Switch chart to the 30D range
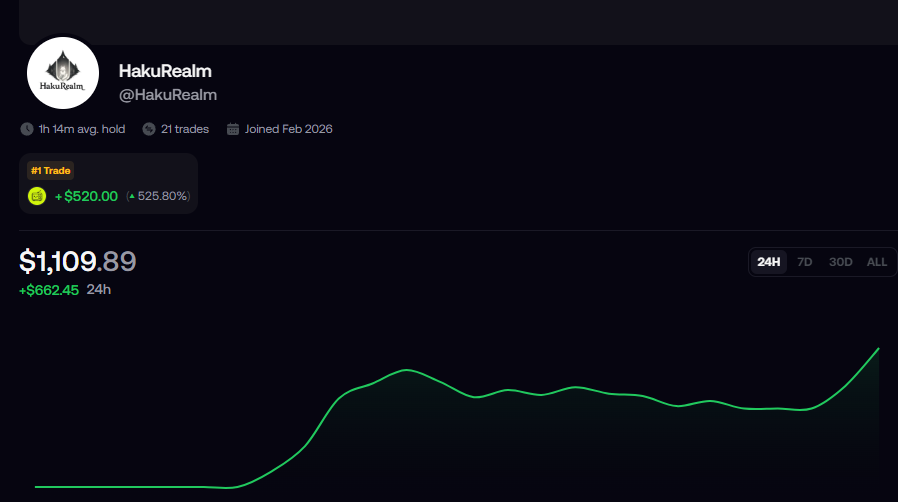The height and width of the screenshot is (502, 898). pos(841,262)
